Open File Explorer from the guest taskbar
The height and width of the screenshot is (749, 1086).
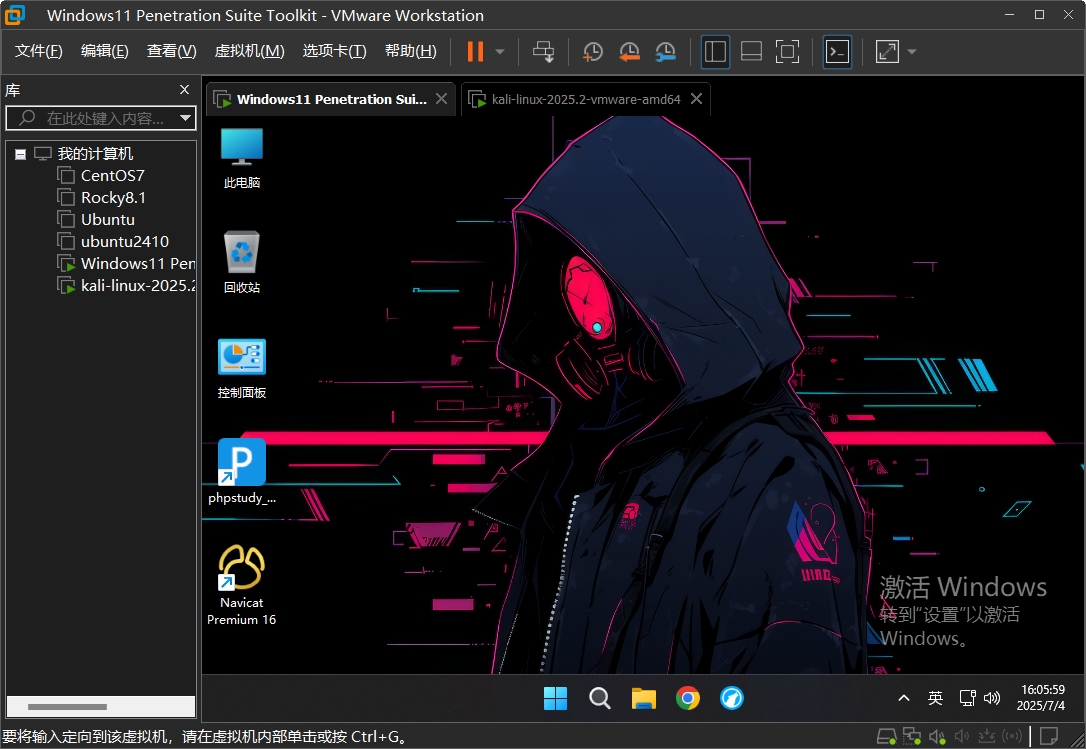[x=643, y=698]
